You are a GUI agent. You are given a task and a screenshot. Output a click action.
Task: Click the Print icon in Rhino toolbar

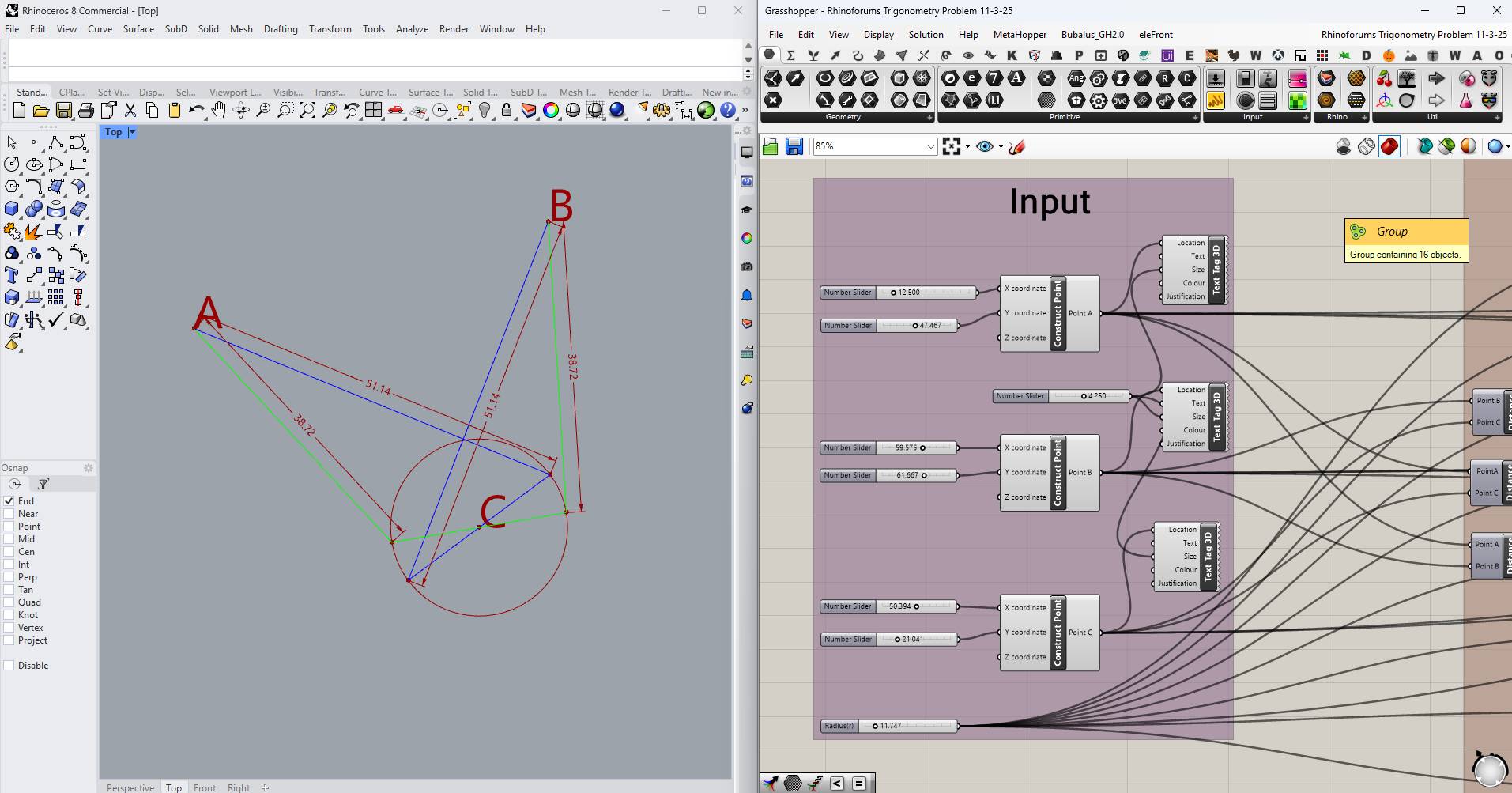pos(85,111)
